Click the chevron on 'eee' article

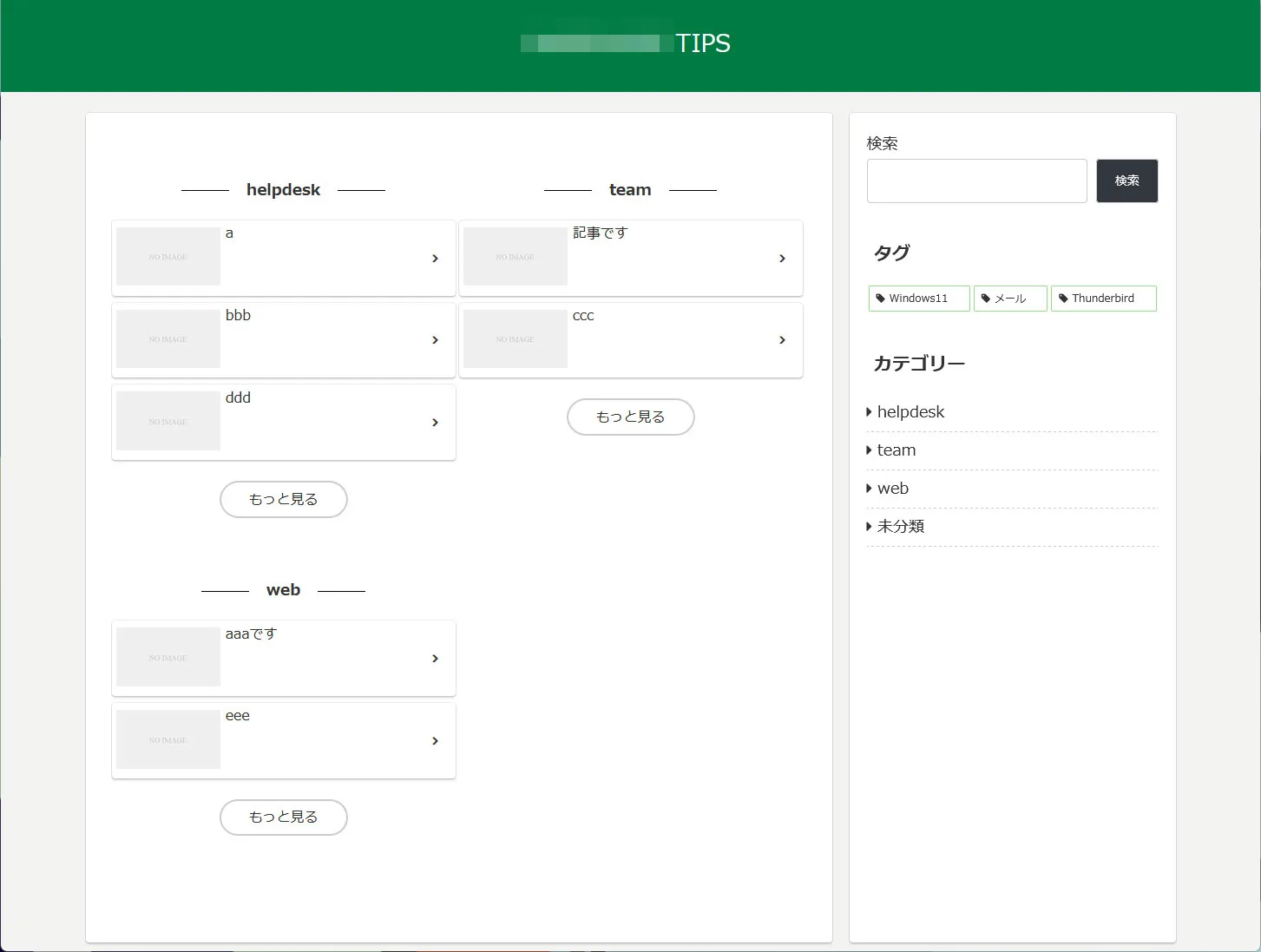pyautogui.click(x=435, y=741)
